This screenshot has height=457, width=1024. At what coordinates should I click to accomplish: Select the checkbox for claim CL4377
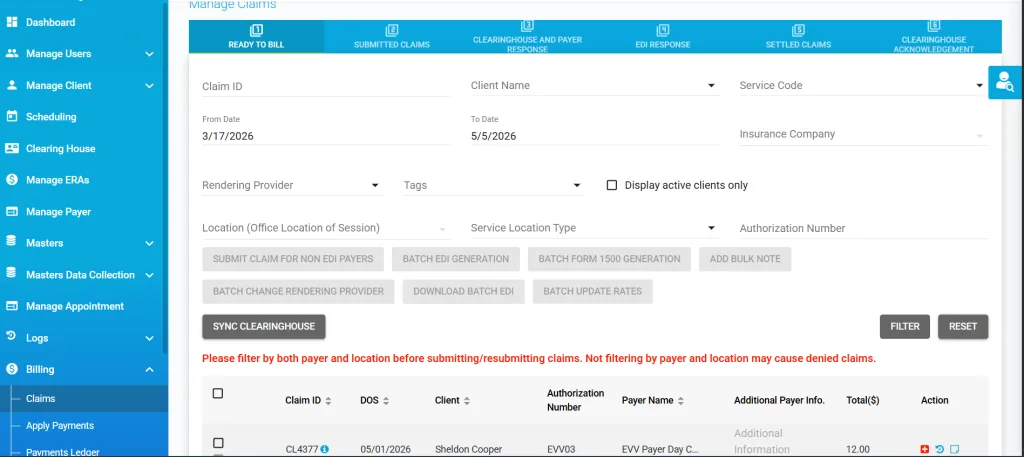click(218, 443)
